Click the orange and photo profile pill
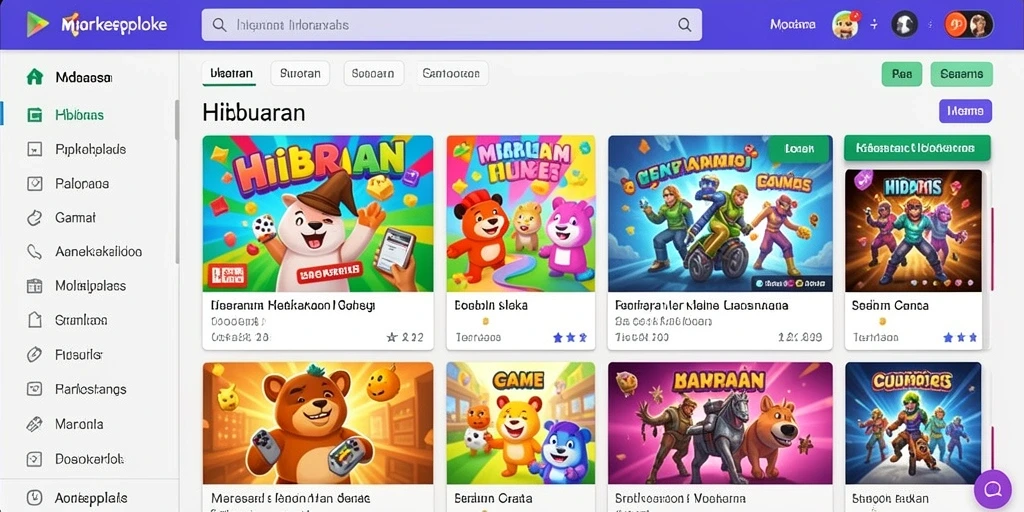 pos(968,25)
